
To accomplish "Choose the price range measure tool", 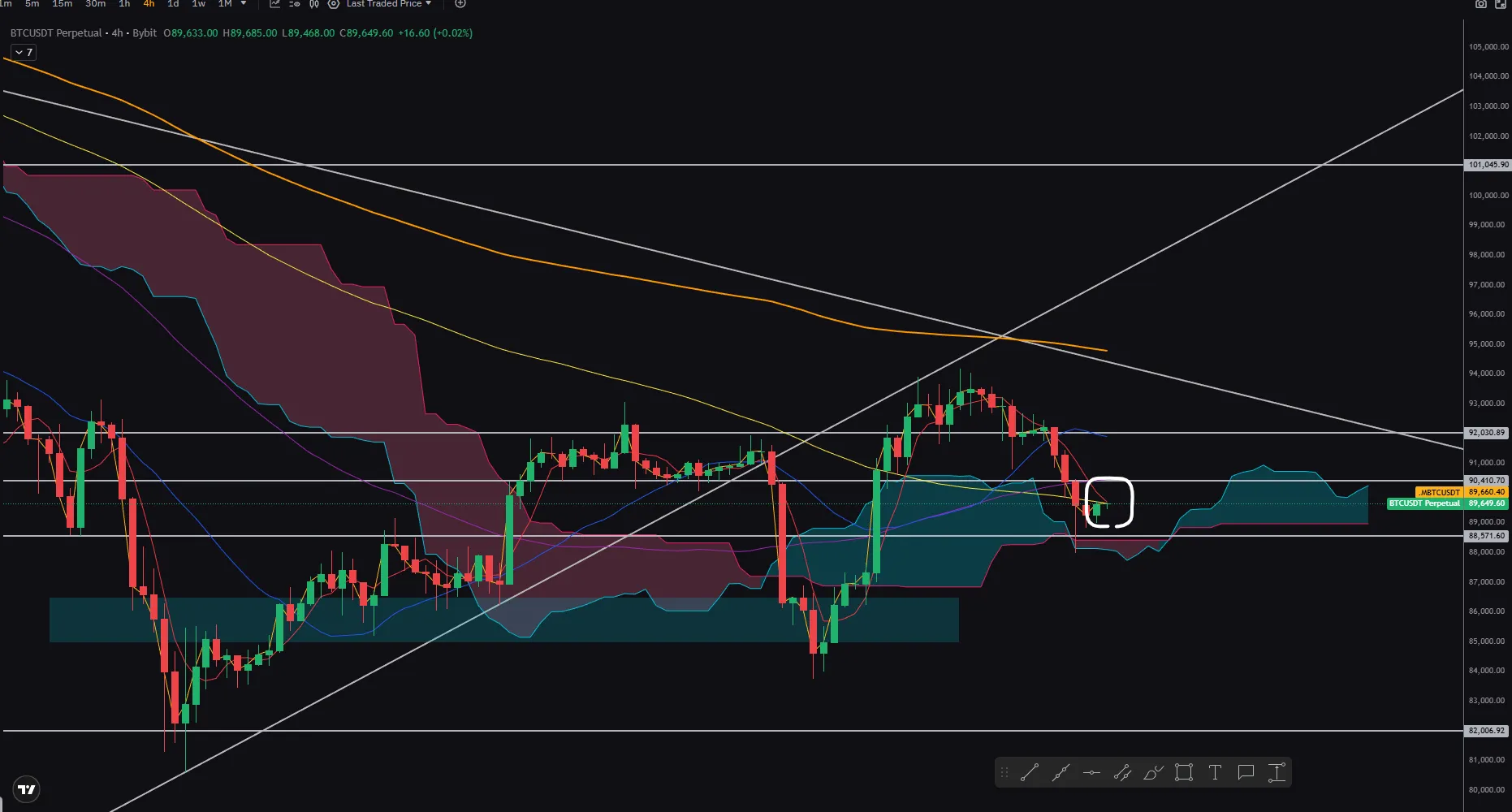I will click(1277, 773).
